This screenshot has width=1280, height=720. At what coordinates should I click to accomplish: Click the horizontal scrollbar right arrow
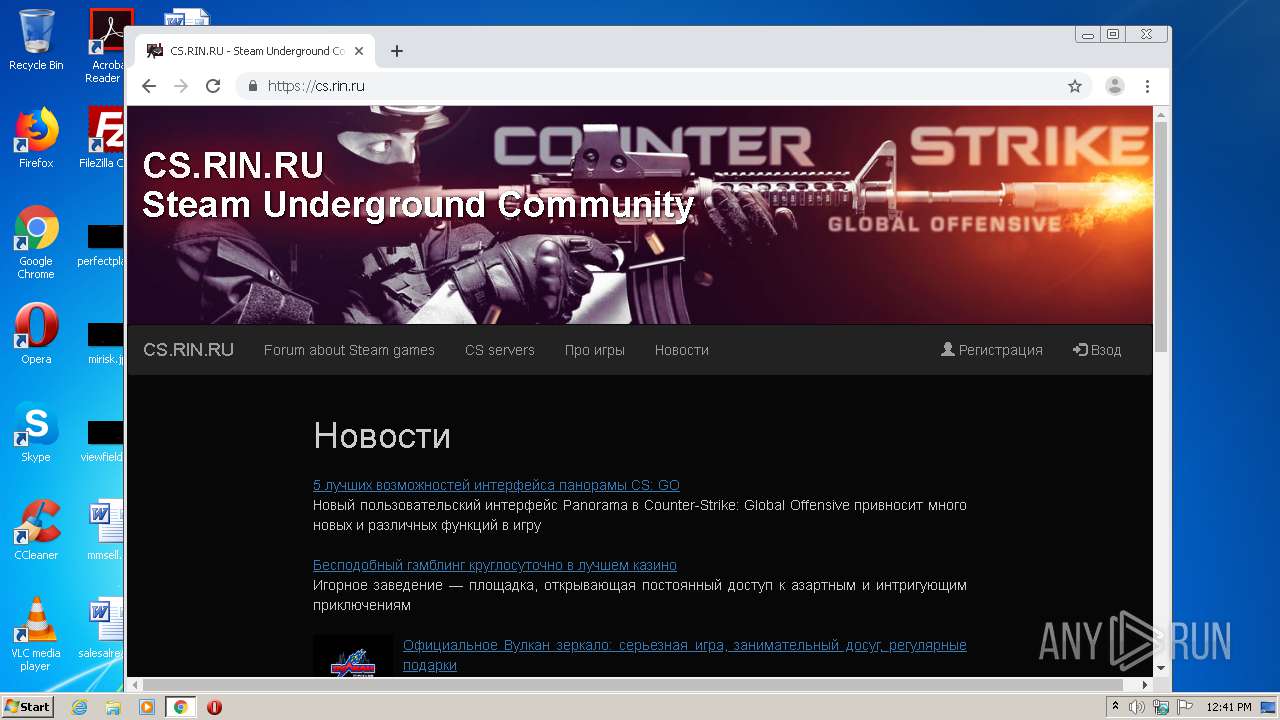1145,685
